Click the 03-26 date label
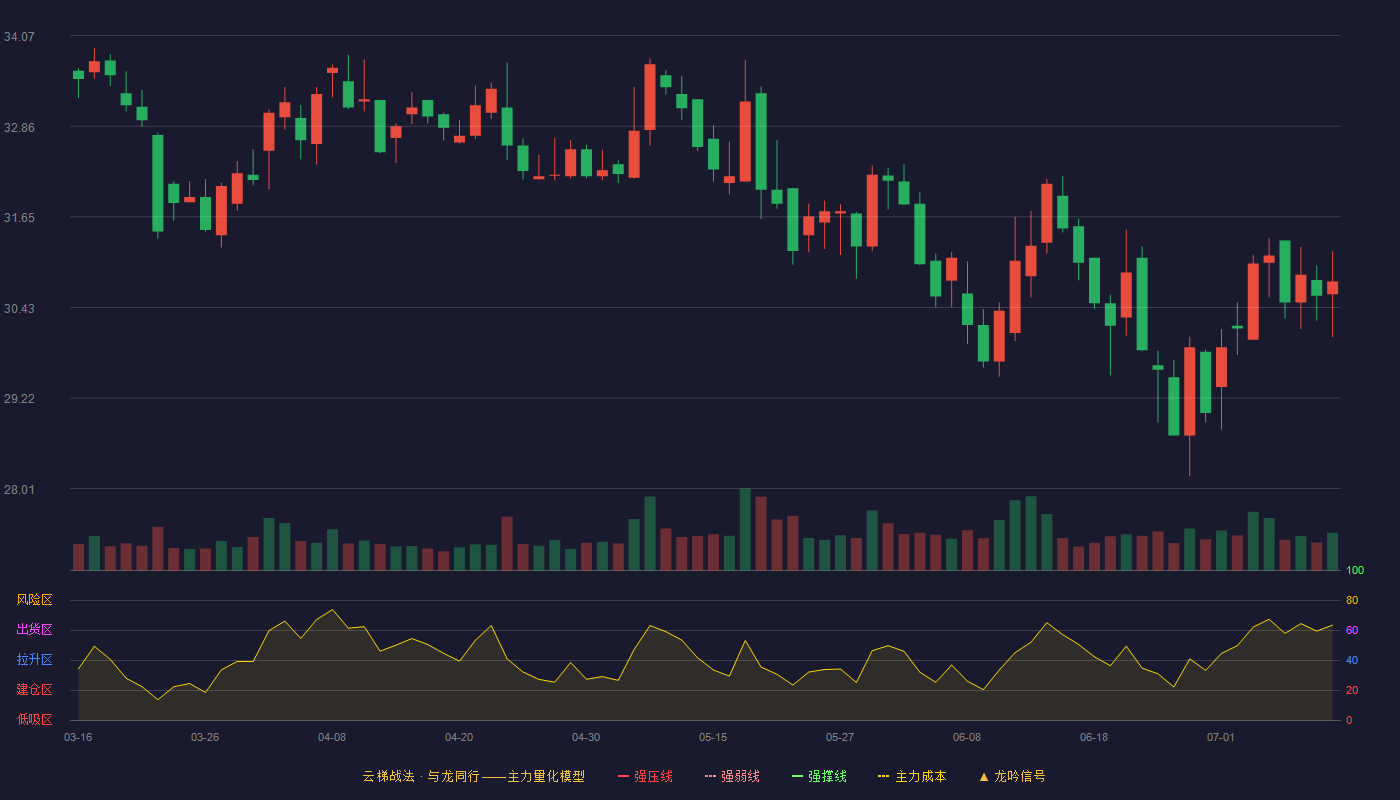The image size is (1400, 800). 205,737
